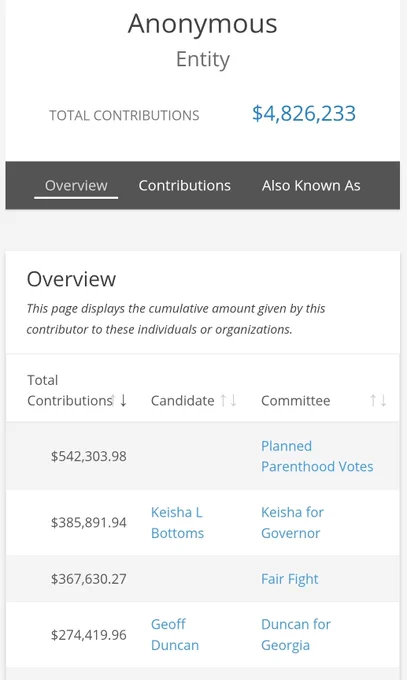Open the Contributions tab

[184, 186]
